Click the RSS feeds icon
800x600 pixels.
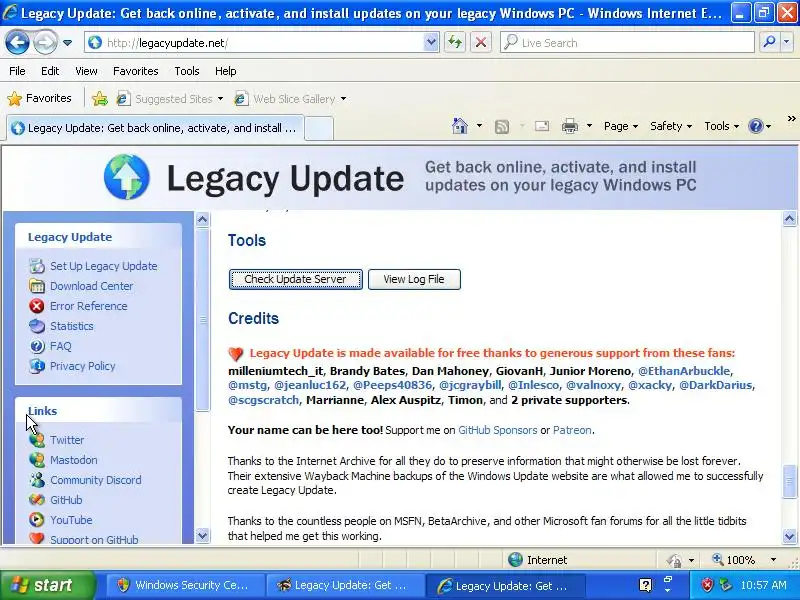(x=502, y=126)
